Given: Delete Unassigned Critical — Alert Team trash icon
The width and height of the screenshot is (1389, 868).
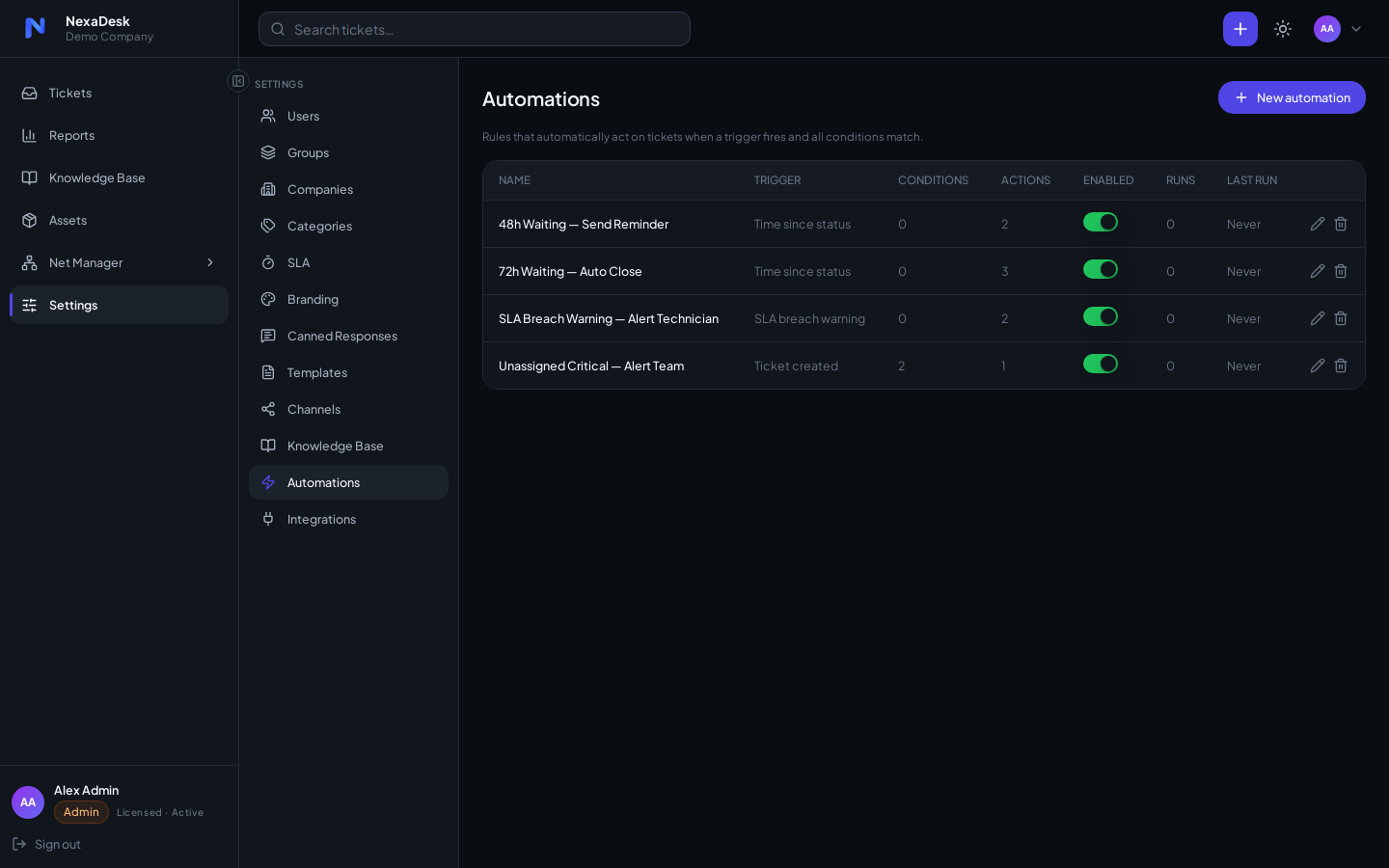Looking at the screenshot, I should 1341,366.
